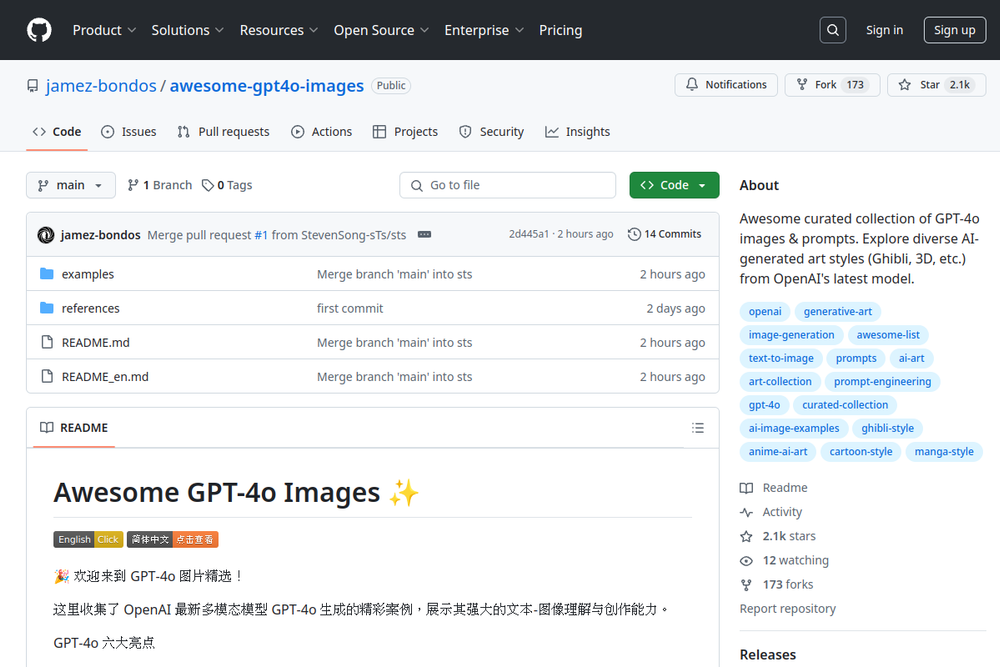Click 'first commit' message in references row
The height and width of the screenshot is (667, 1000).
tap(350, 309)
